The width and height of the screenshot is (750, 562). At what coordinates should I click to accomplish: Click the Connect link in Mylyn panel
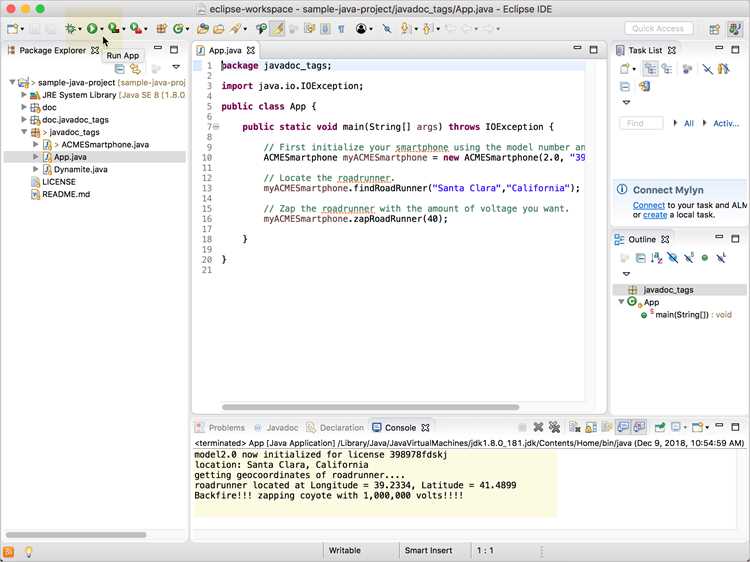click(649, 205)
